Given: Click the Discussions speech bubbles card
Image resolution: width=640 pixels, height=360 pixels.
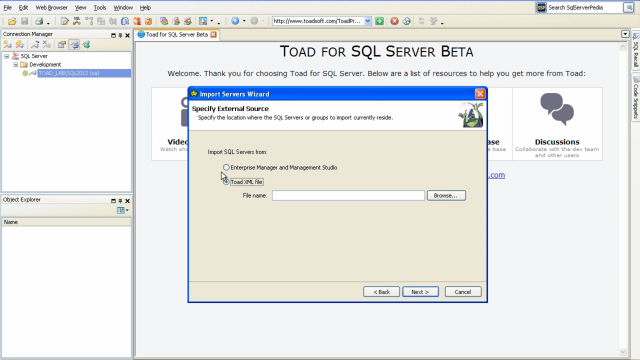Looking at the screenshot, I should coord(557,124).
